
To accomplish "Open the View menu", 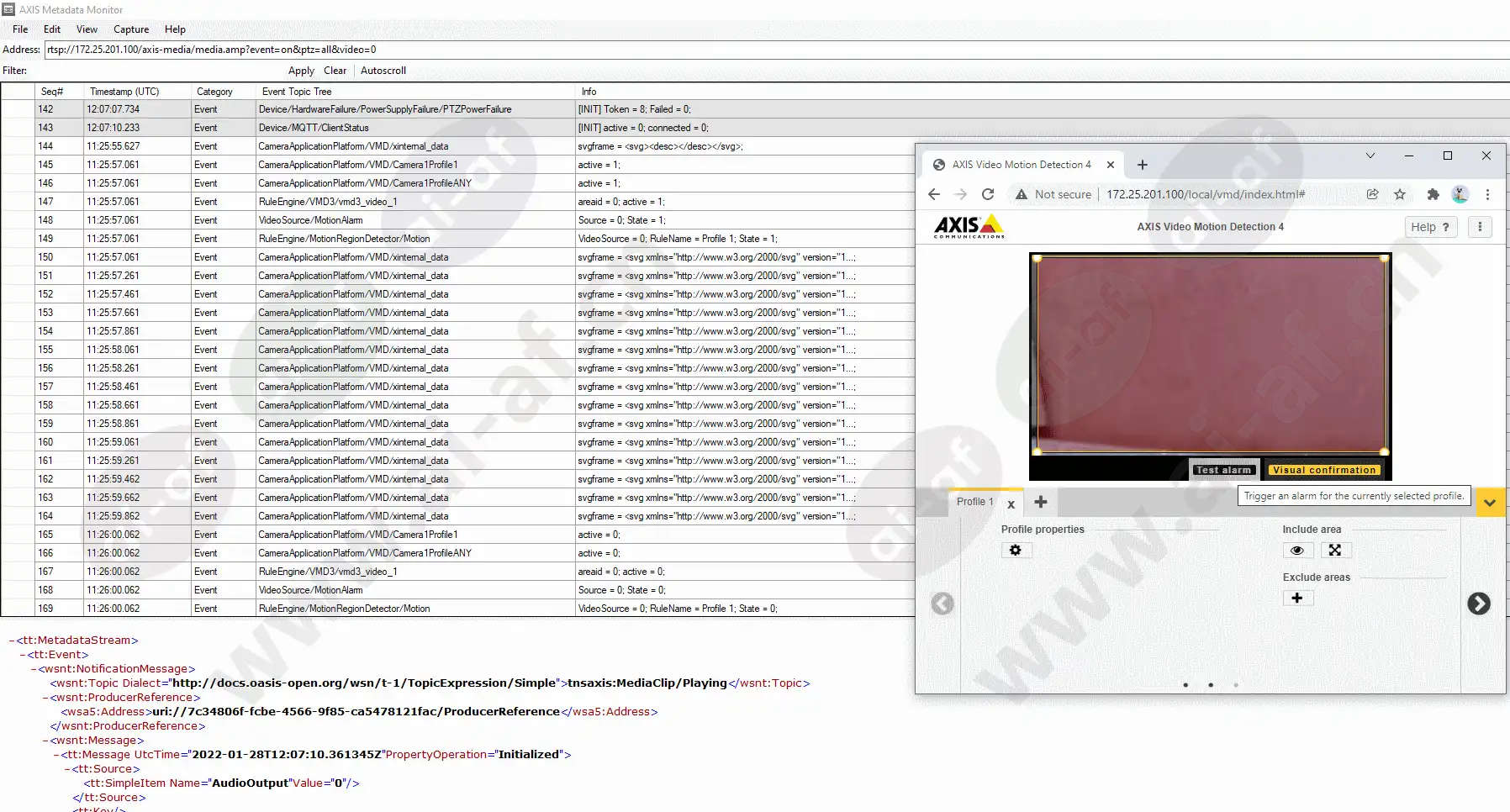I will click(x=87, y=29).
